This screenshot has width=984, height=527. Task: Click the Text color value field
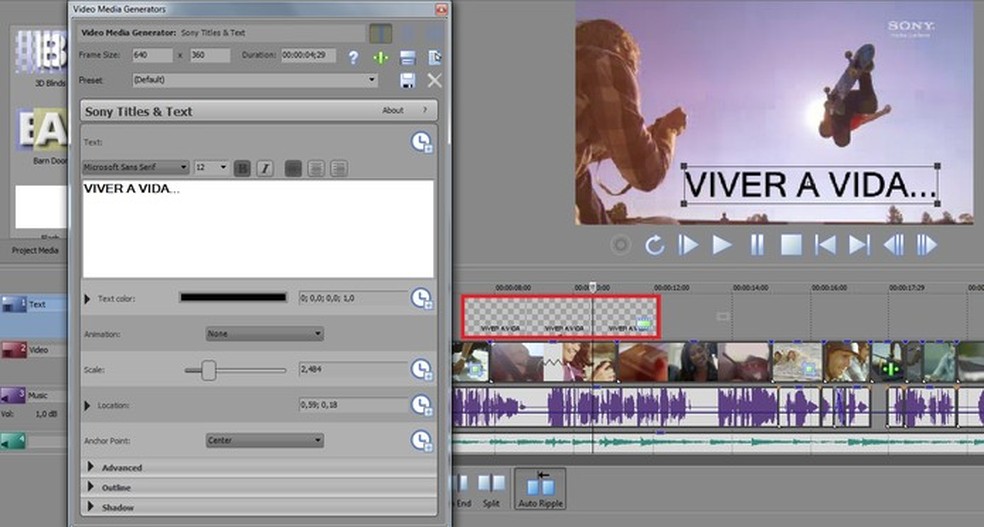coord(354,298)
